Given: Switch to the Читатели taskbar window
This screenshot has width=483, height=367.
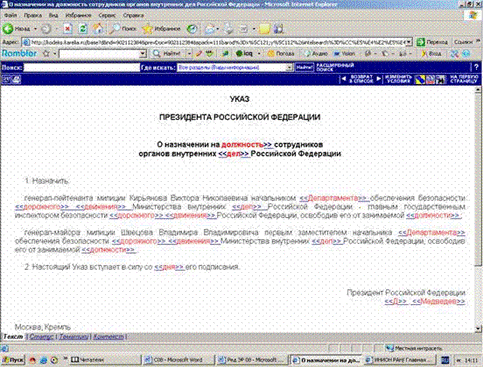Looking at the screenshot, I should (x=105, y=360).
